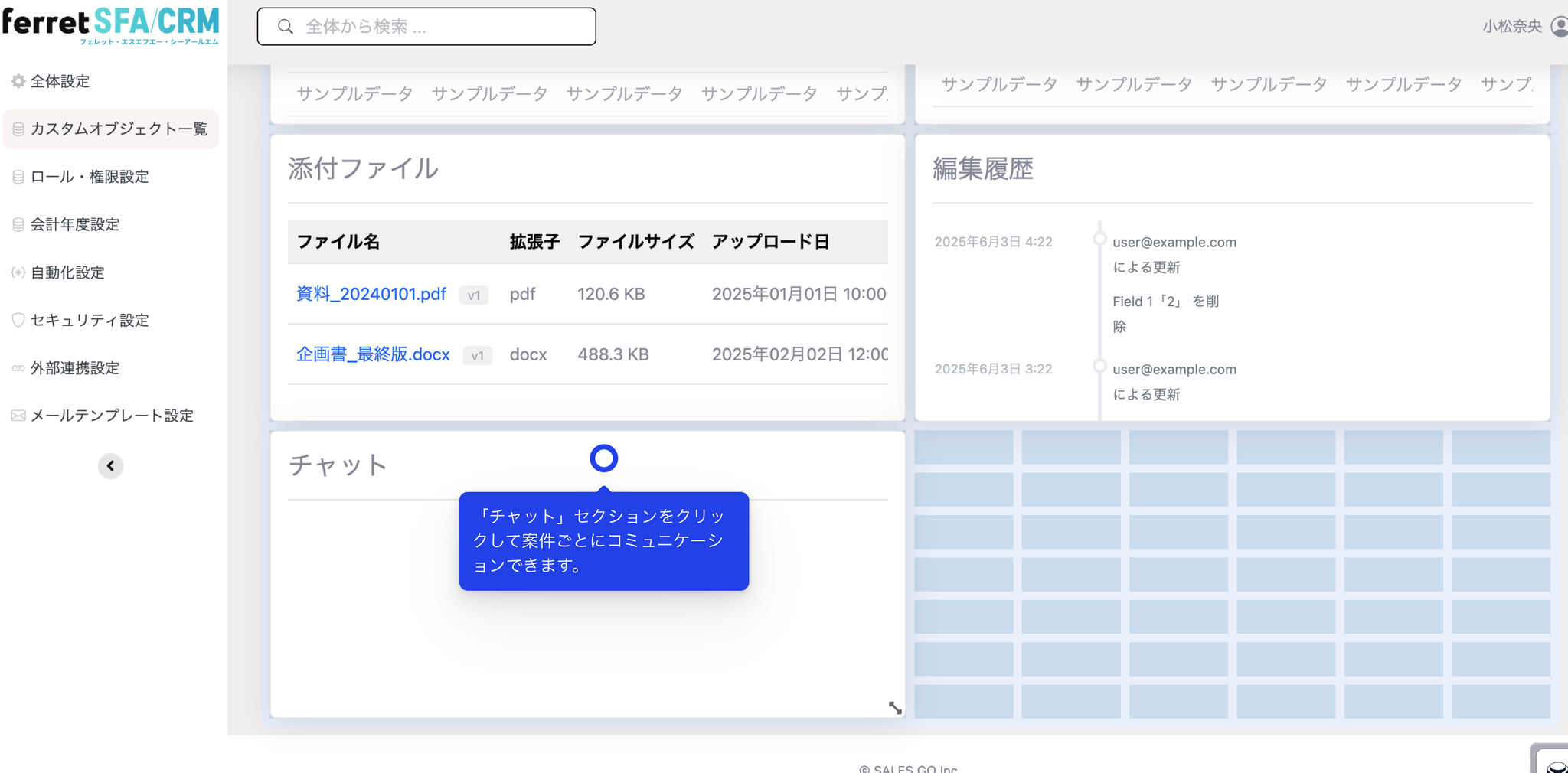Click the database icon beside カスタムオブジェクト一覧
Screen dimensions: 1568x773
point(18,129)
